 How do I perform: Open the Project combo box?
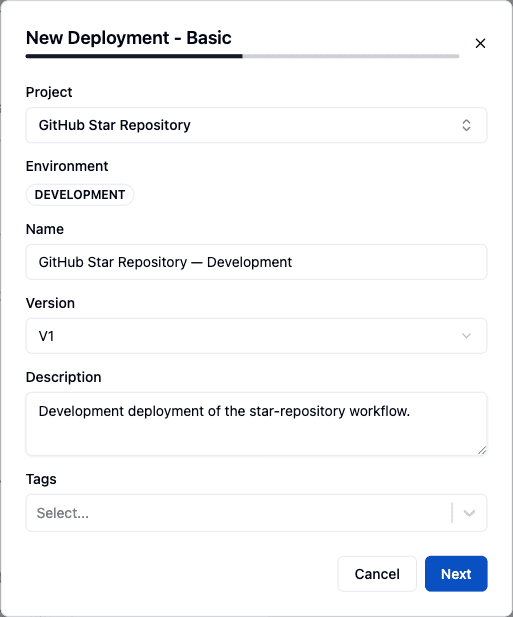tap(256, 125)
